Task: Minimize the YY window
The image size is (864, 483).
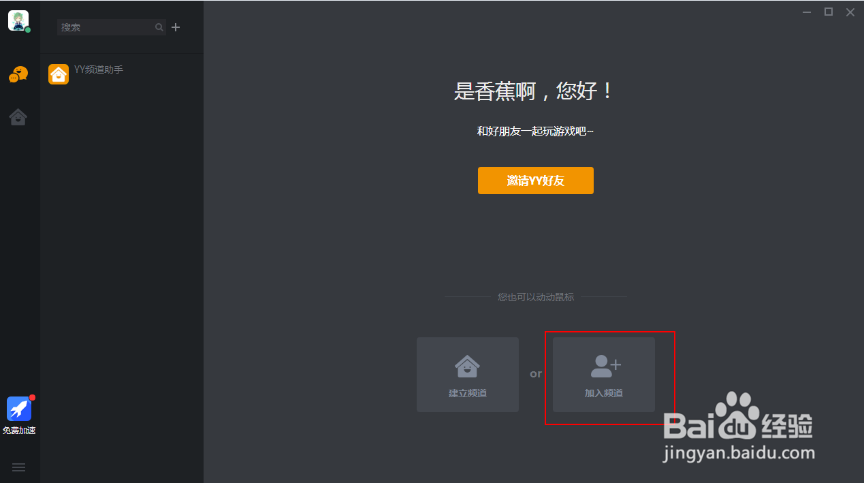Action: click(807, 12)
